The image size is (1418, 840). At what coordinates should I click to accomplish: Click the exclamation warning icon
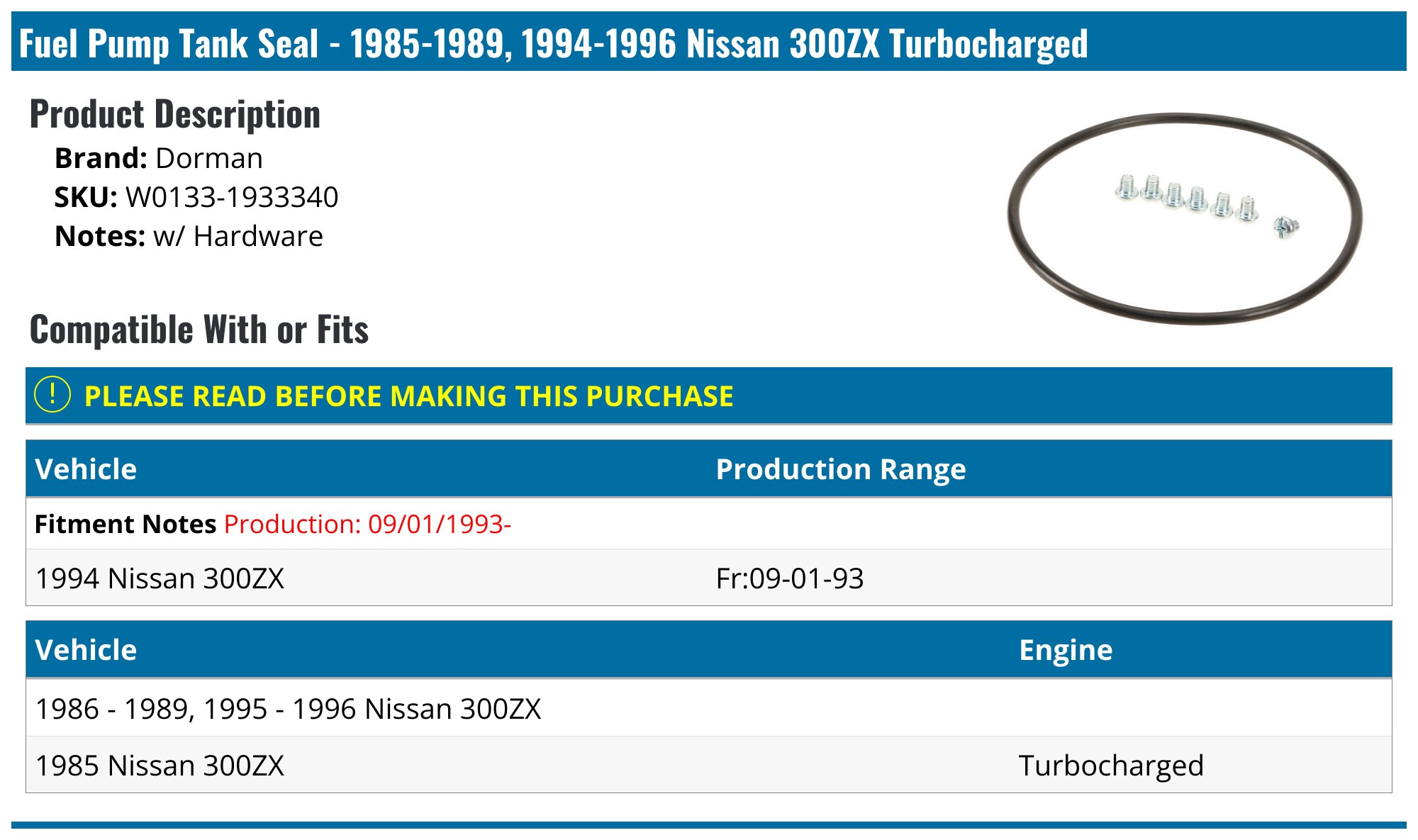52,395
